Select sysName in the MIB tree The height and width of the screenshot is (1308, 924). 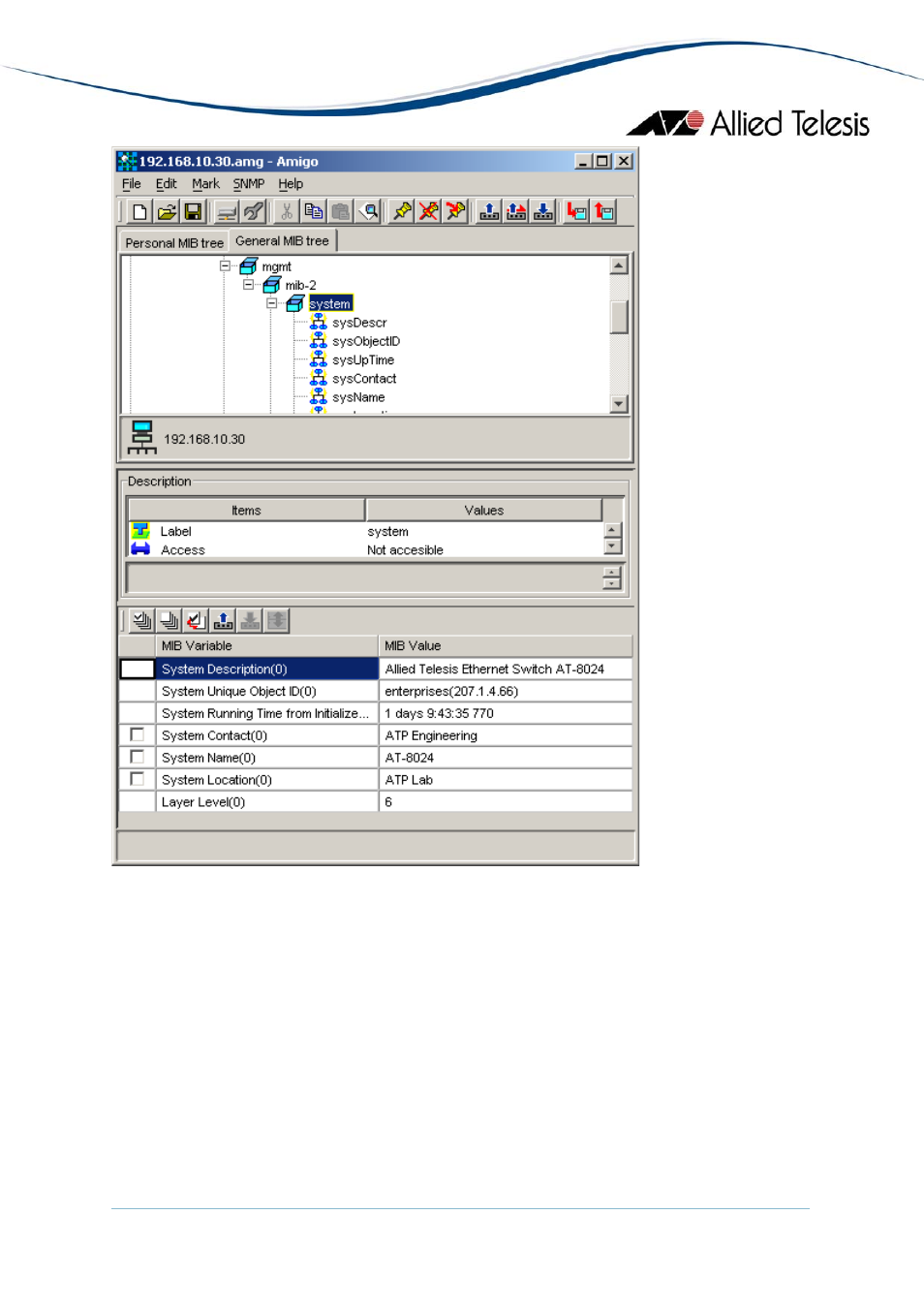(x=358, y=397)
